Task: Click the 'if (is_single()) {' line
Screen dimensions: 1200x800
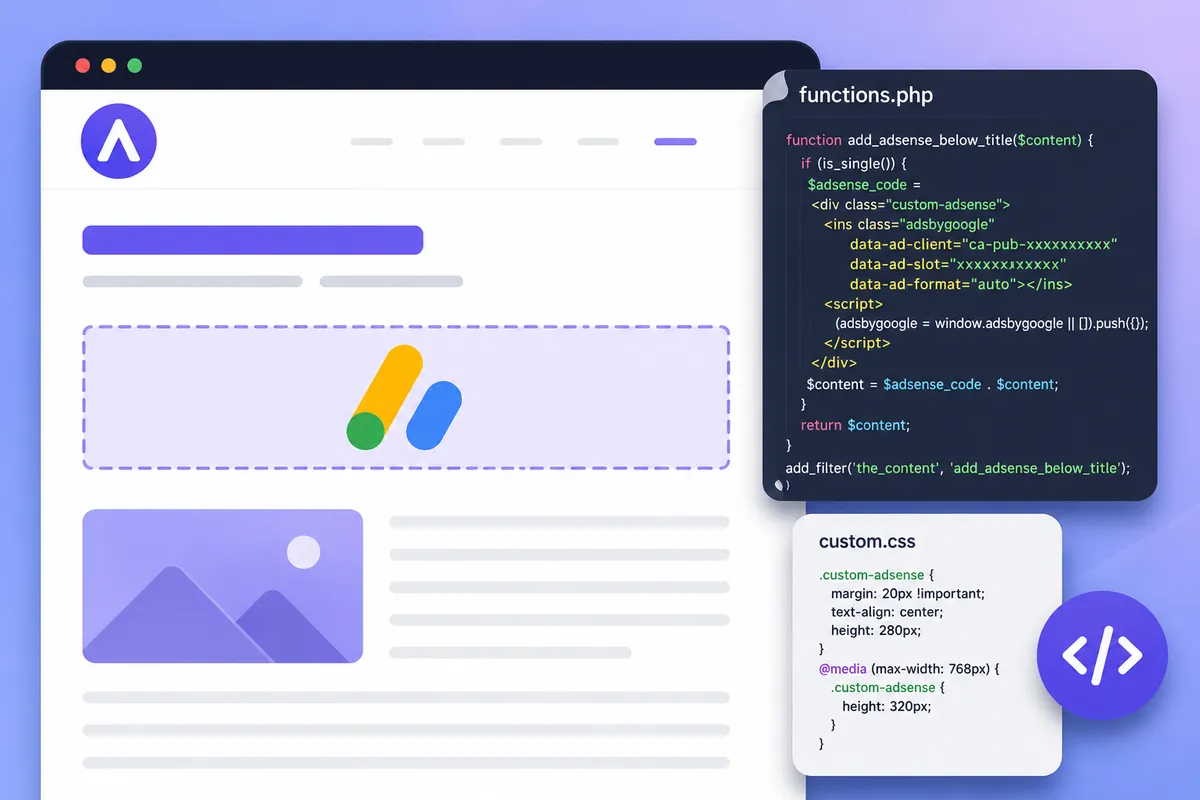Action: point(853,163)
